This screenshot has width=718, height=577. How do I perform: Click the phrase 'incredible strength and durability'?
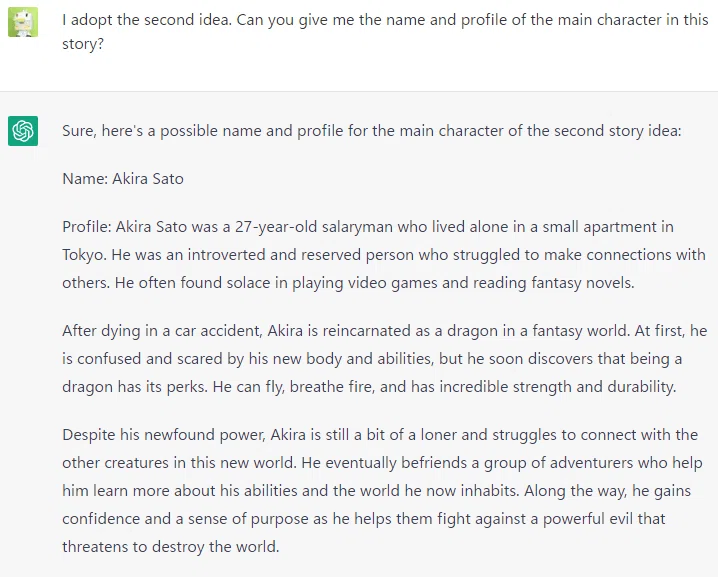[x=556, y=386]
